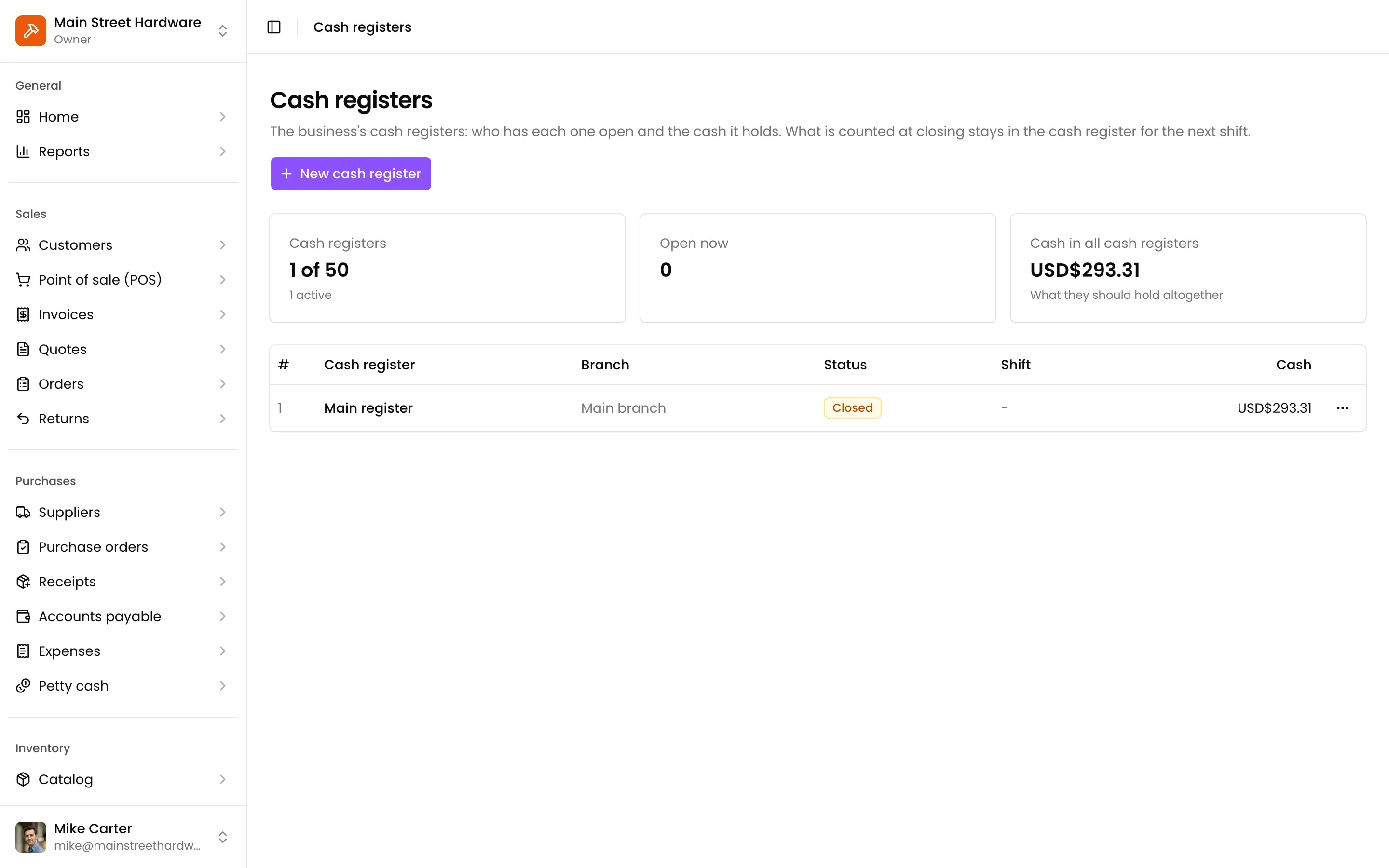Viewport: 1389px width, 868px height.
Task: Click the Catalog box icon
Action: (x=23, y=779)
